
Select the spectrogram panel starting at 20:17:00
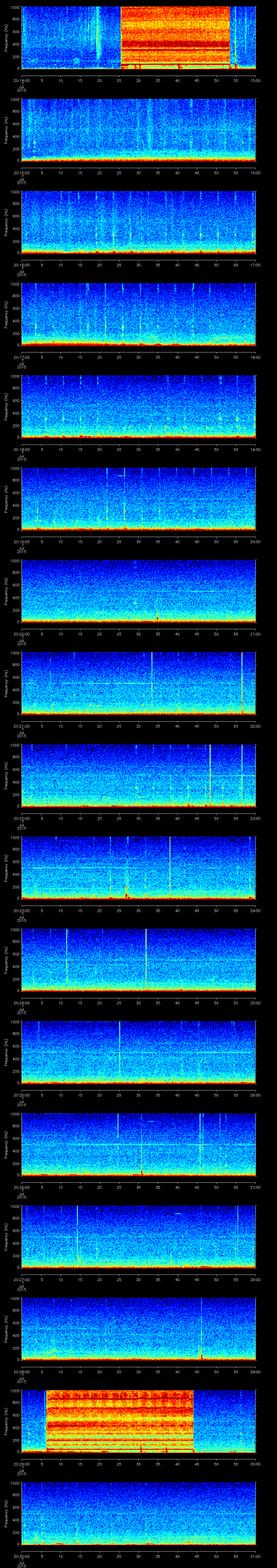(x=139, y=314)
